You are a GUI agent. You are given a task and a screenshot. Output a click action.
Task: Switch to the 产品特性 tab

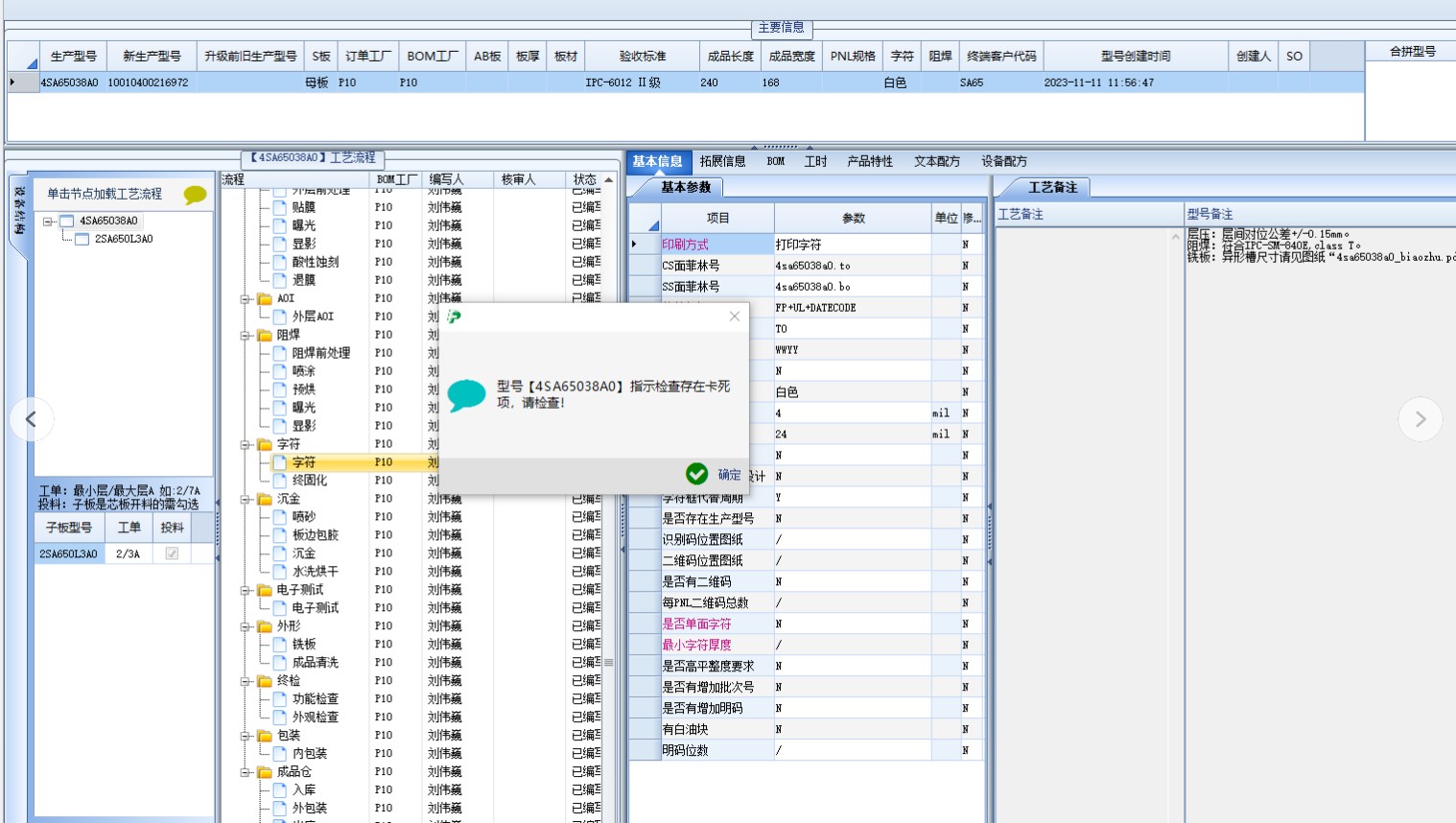[869, 161]
